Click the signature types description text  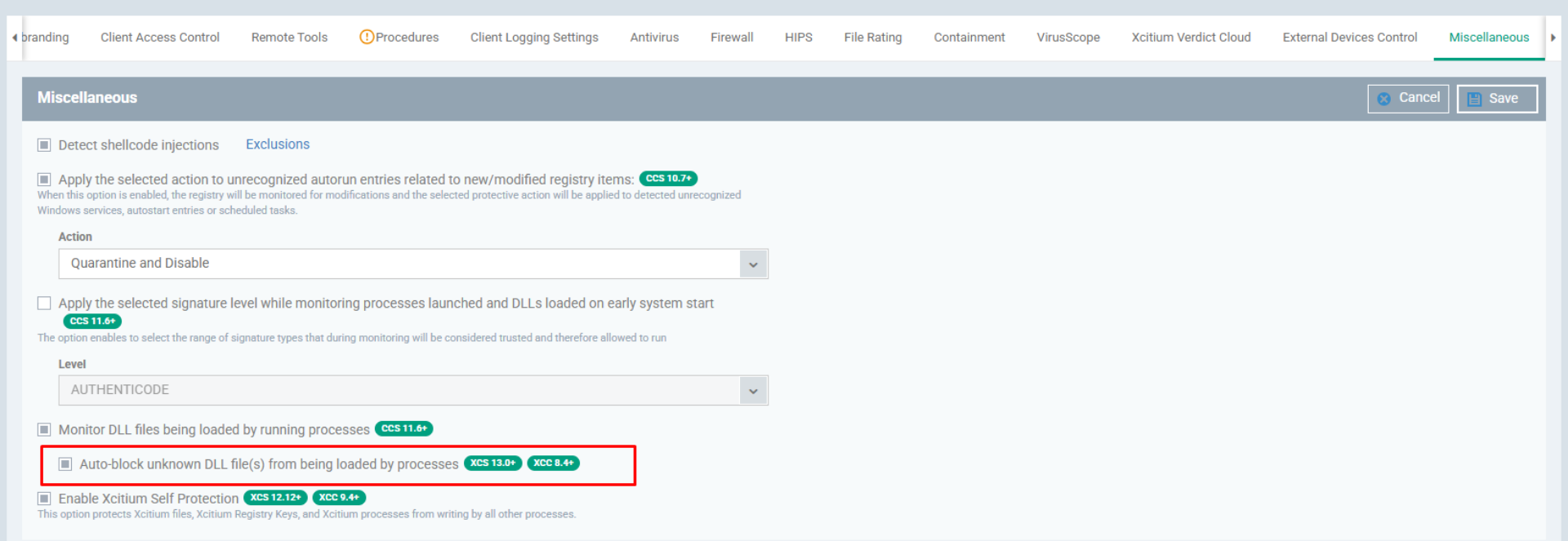(352, 338)
